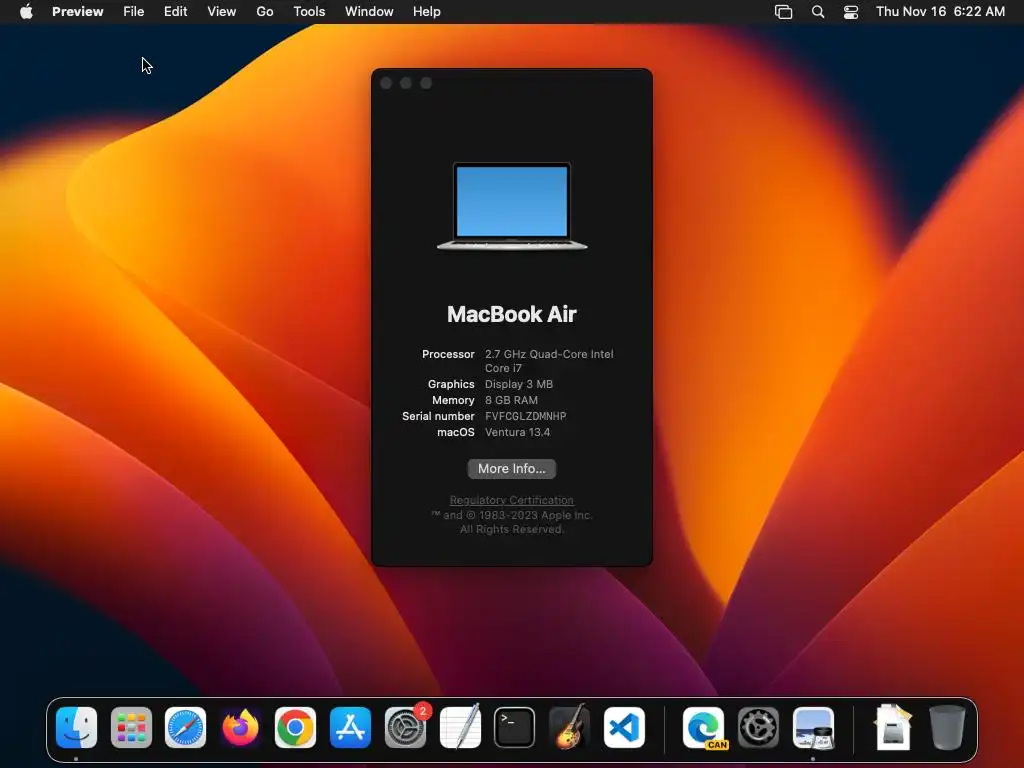Screen dimensions: 1024x768
Task: Launch Visual Studio Code from dock
Action: (x=624, y=728)
